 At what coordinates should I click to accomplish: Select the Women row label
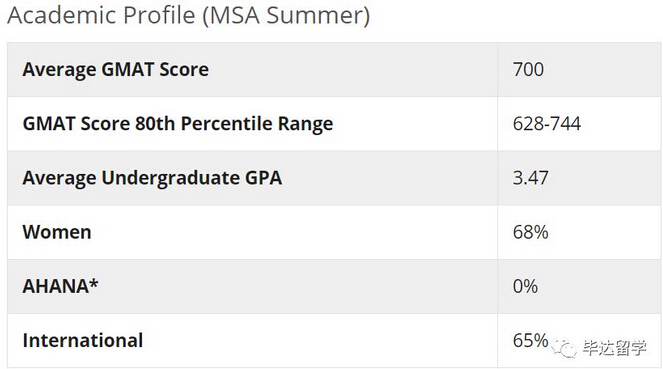click(x=57, y=232)
